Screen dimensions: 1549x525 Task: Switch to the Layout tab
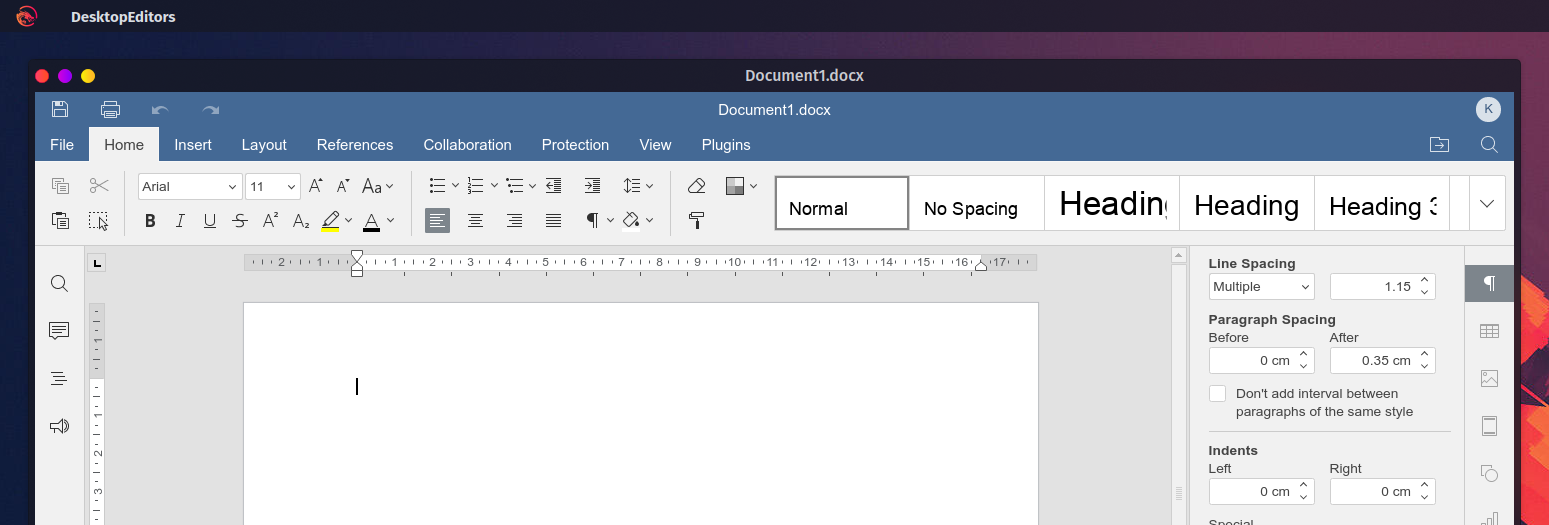pyautogui.click(x=264, y=145)
